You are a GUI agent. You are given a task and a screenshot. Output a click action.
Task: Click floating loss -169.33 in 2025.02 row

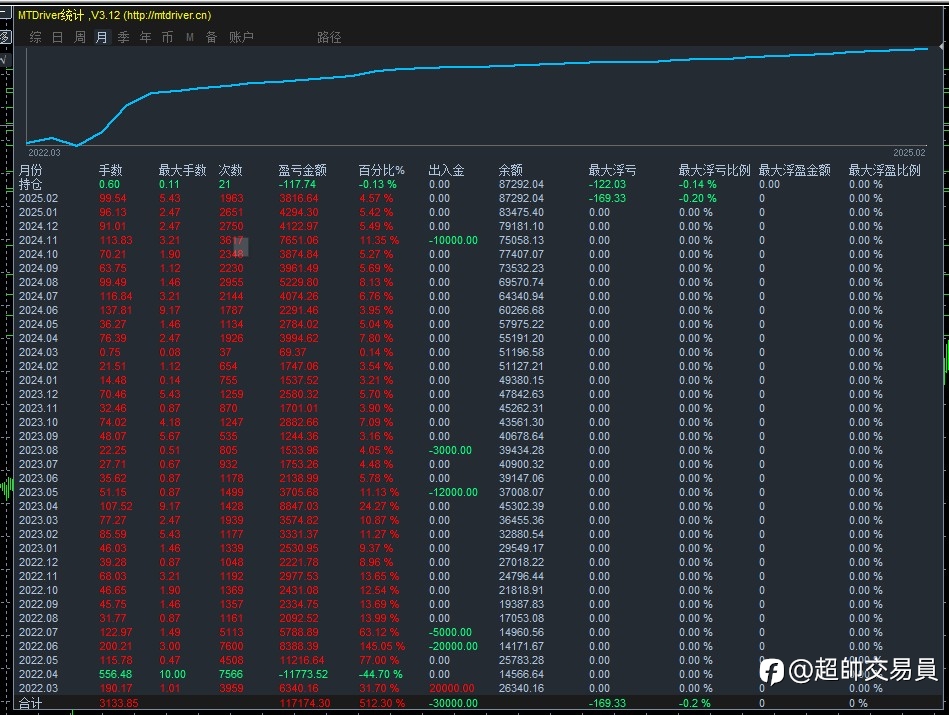pos(607,198)
